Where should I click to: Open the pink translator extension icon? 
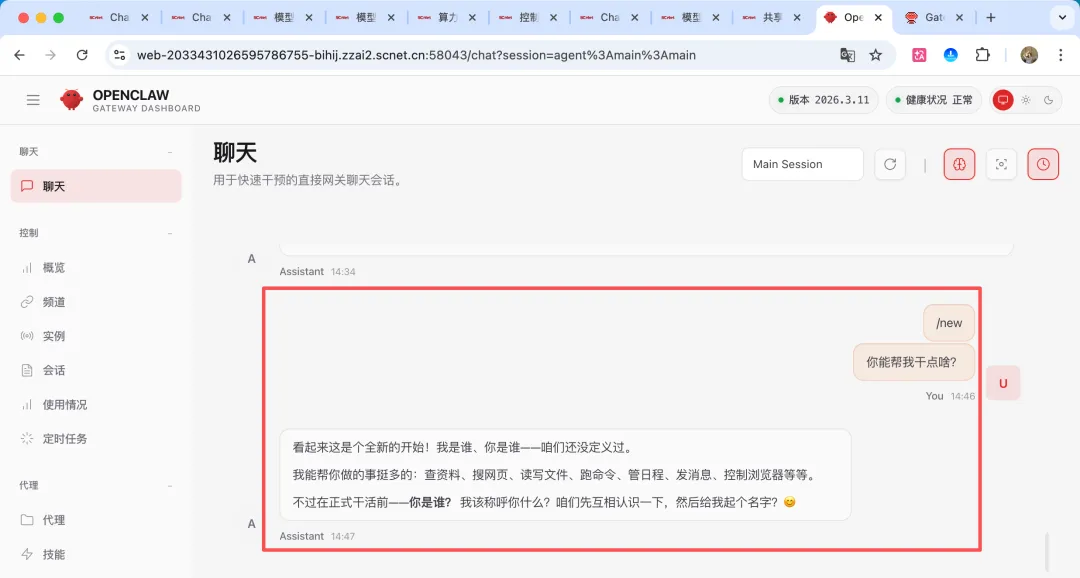919,55
